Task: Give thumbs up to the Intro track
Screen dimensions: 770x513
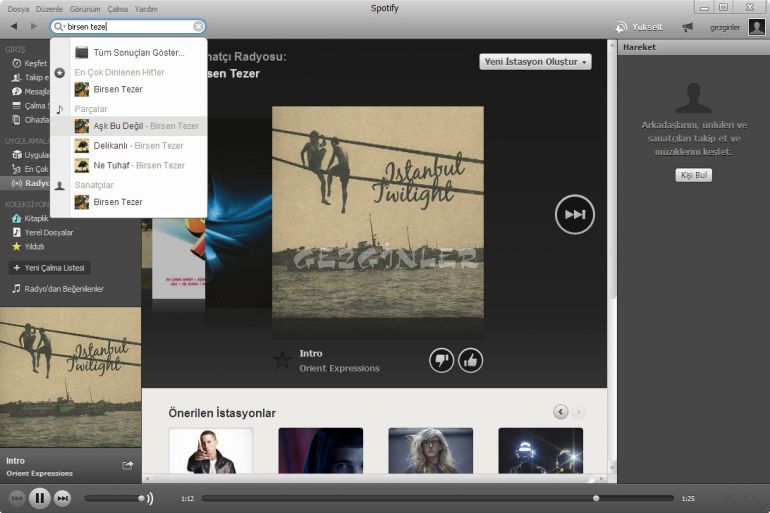Action: click(470, 360)
